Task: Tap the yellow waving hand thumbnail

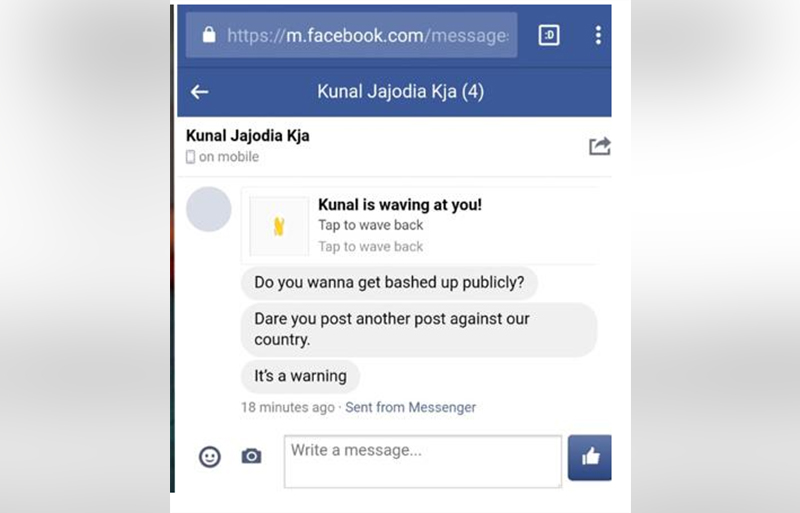Action: coord(279,226)
